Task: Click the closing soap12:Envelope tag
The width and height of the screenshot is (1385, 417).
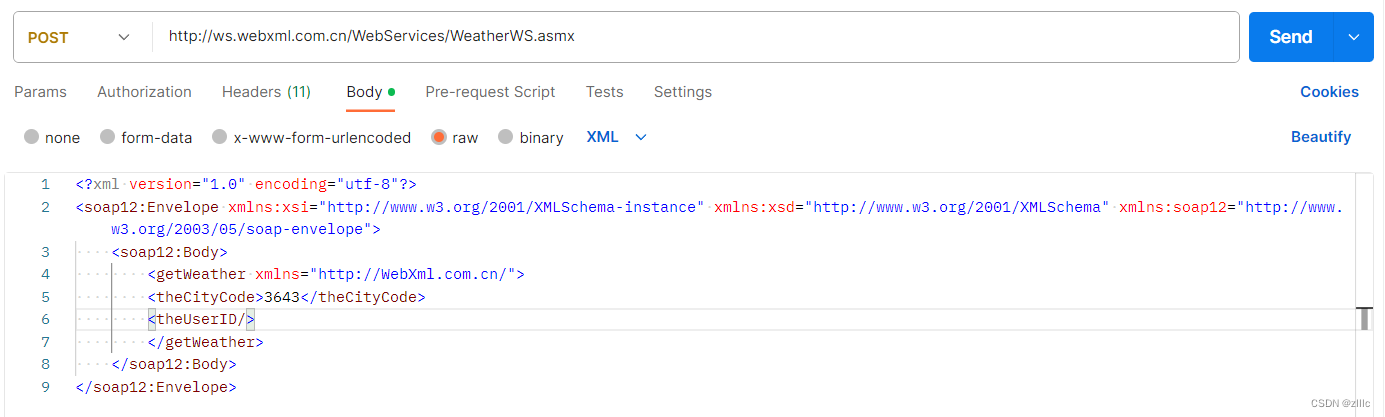Action: 156,387
